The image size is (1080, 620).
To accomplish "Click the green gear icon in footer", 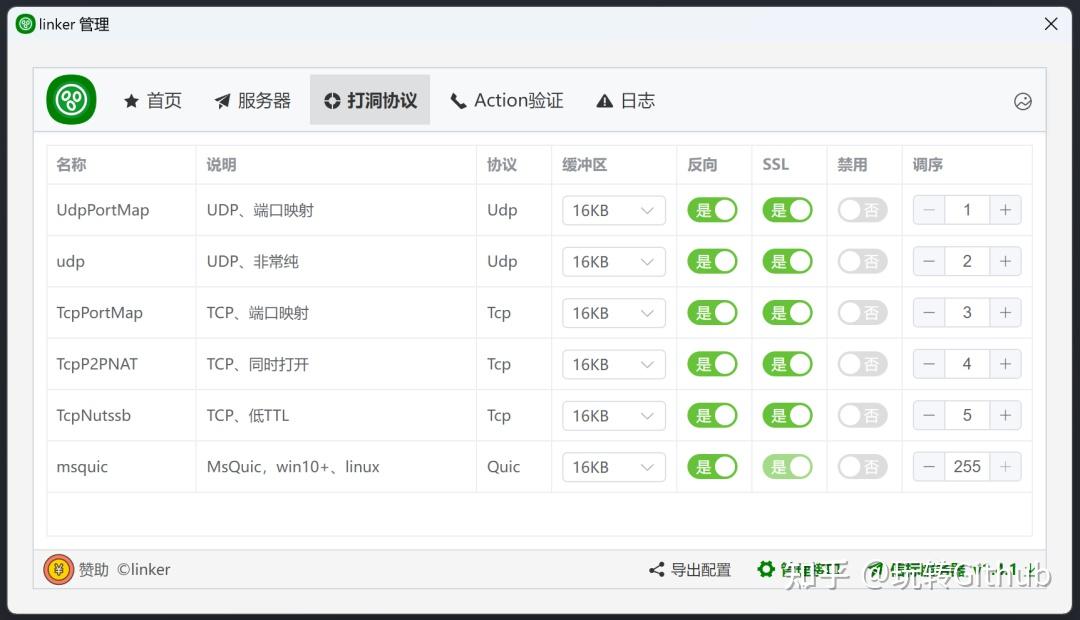I will [x=766, y=569].
